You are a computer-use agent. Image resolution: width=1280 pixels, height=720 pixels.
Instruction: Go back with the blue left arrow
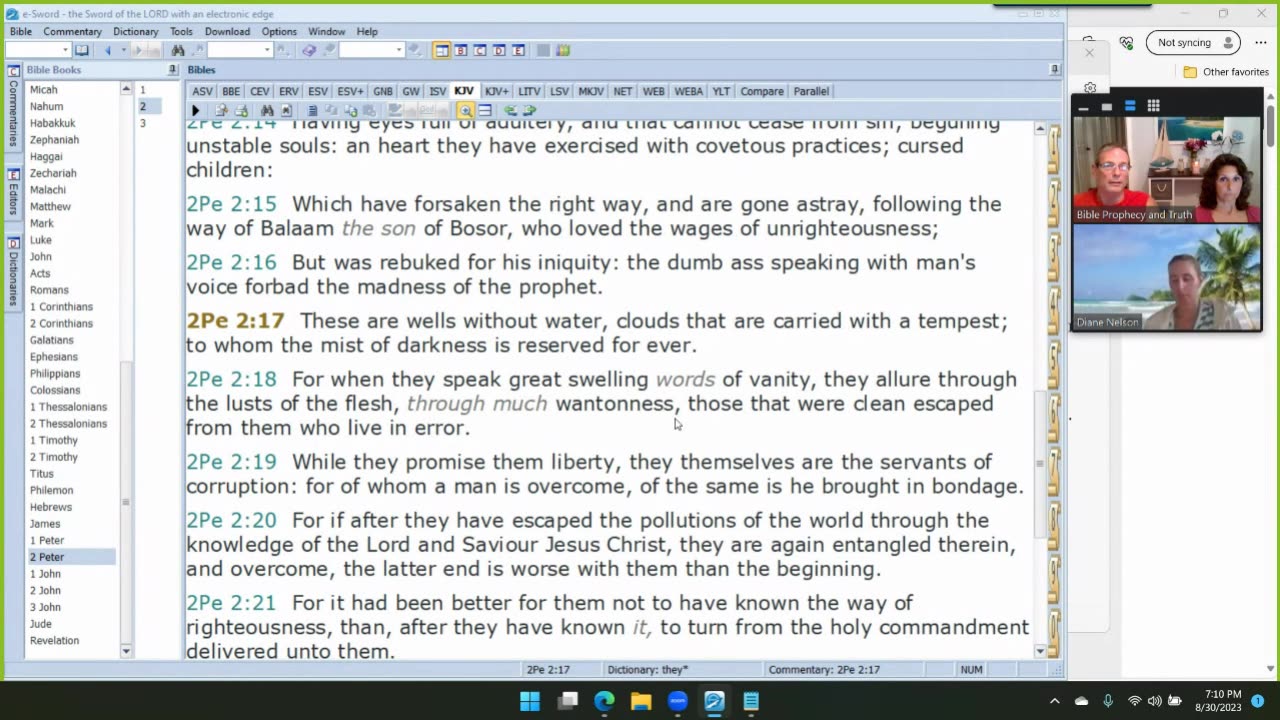coord(108,50)
